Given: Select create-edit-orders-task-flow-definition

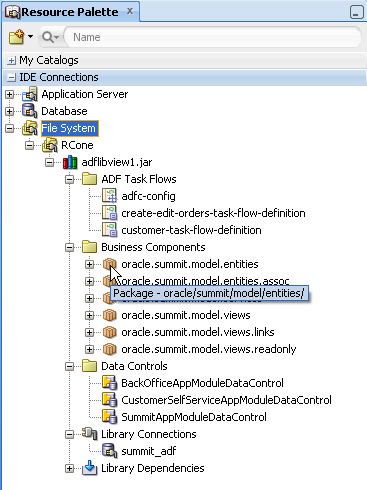Looking at the screenshot, I should click(213, 213).
